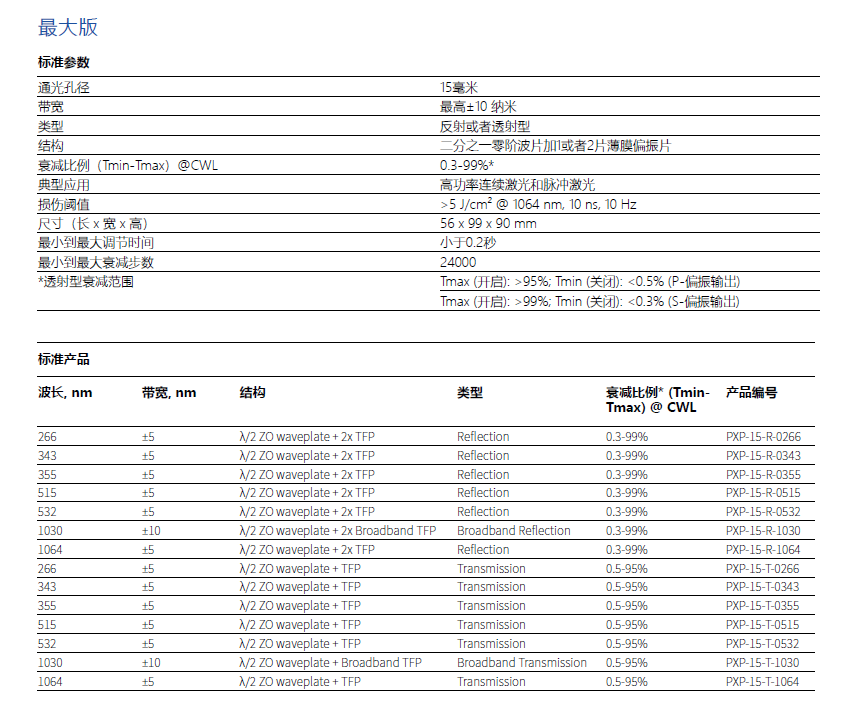Click the P-偏振输出 transmission range line

pyautogui.click(x=589, y=282)
